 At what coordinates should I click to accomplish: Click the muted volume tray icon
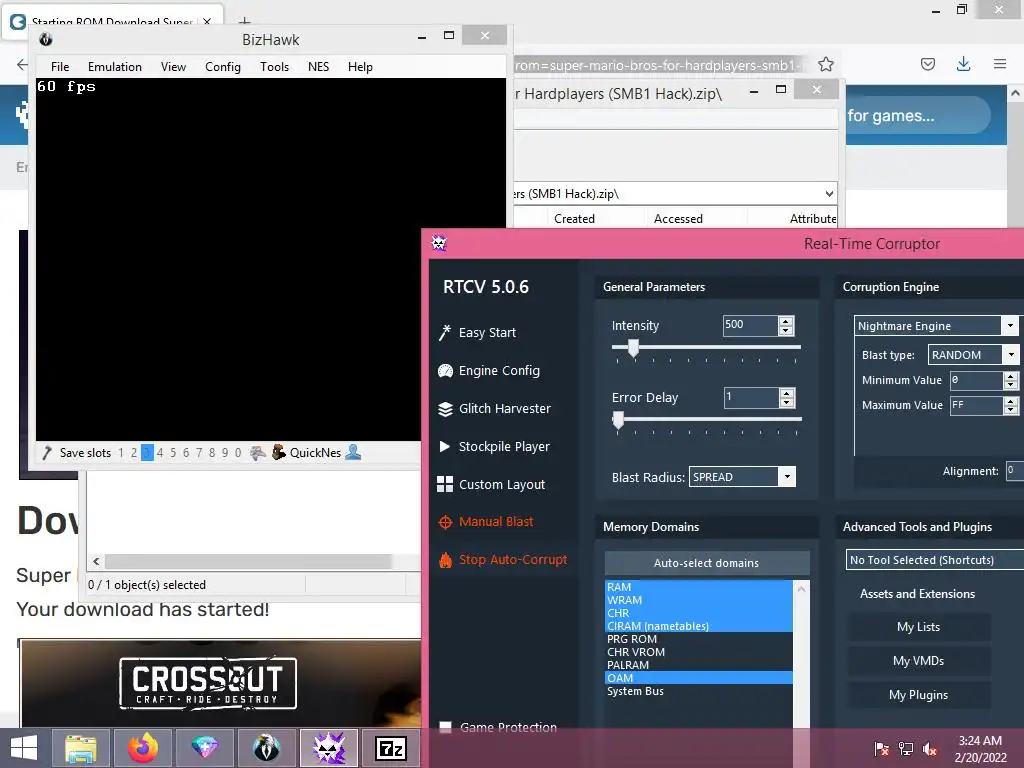pyautogui.click(x=930, y=748)
